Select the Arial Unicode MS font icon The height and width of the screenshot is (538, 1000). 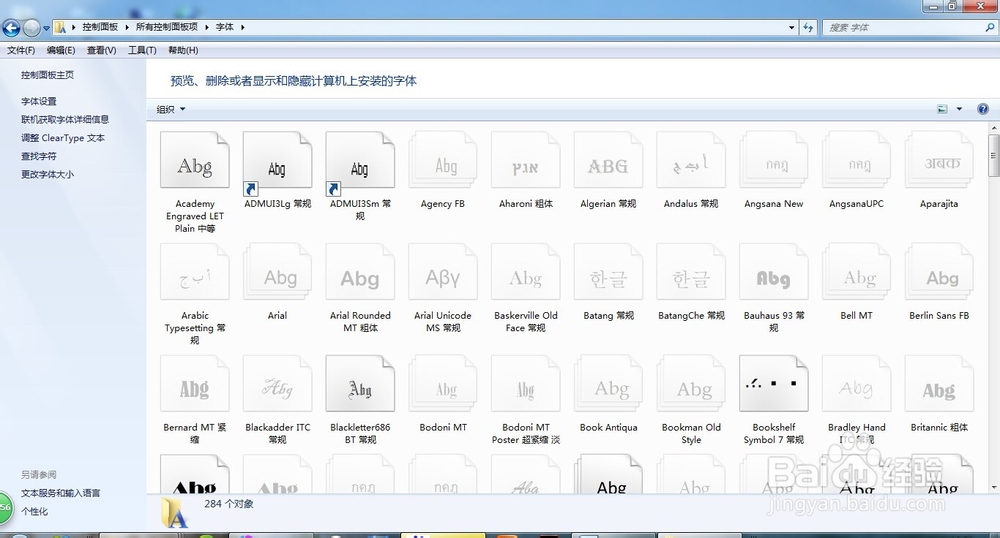tap(443, 272)
